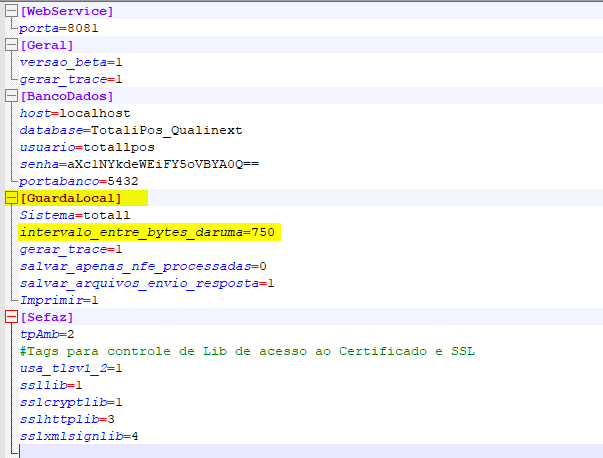Click the highlighted [GuardaLocal] header

coord(71,198)
